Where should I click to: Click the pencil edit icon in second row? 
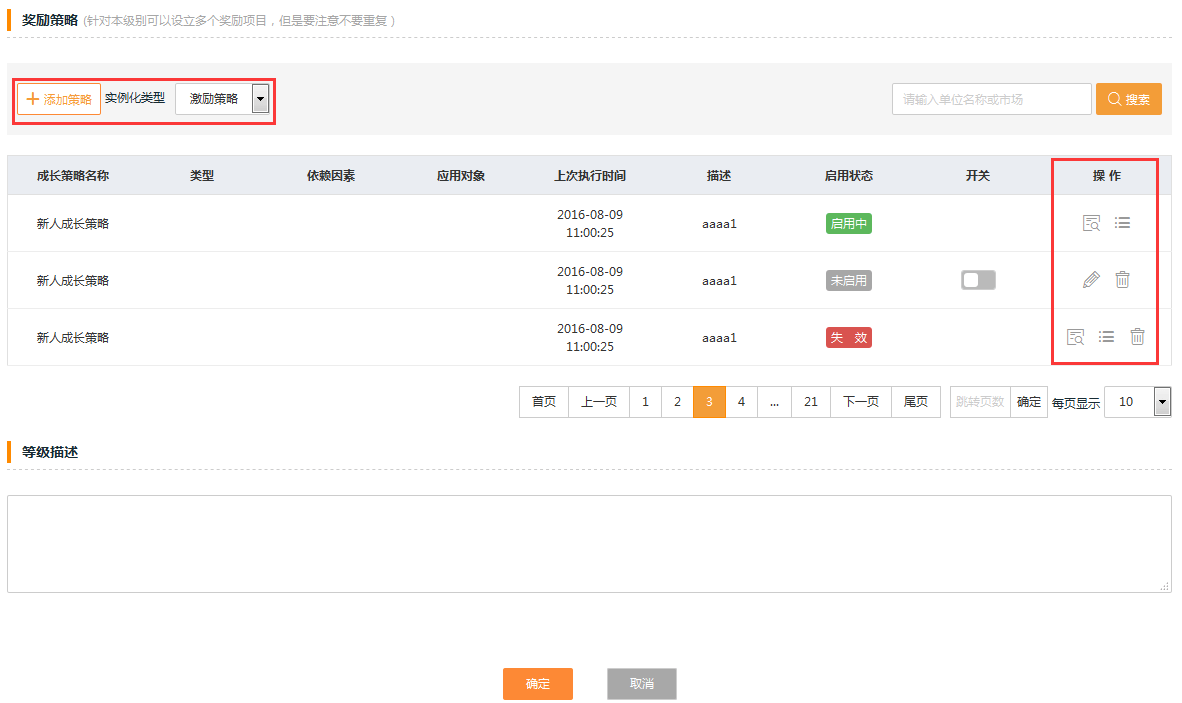(x=1091, y=280)
